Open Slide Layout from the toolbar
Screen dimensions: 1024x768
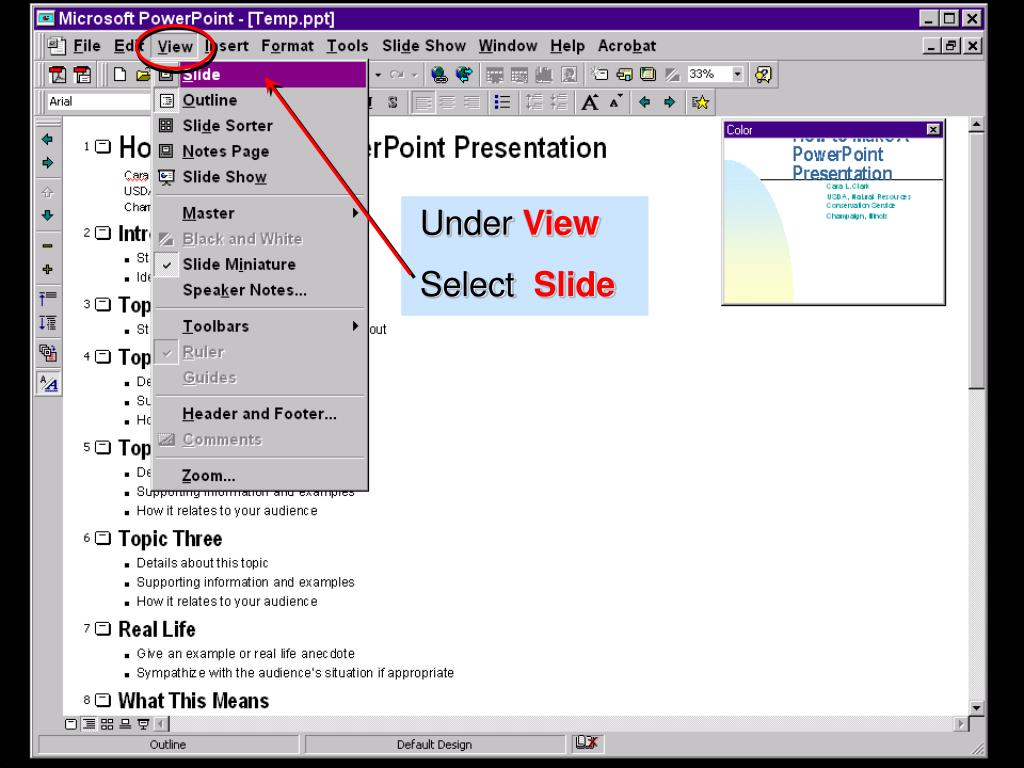tap(624, 74)
